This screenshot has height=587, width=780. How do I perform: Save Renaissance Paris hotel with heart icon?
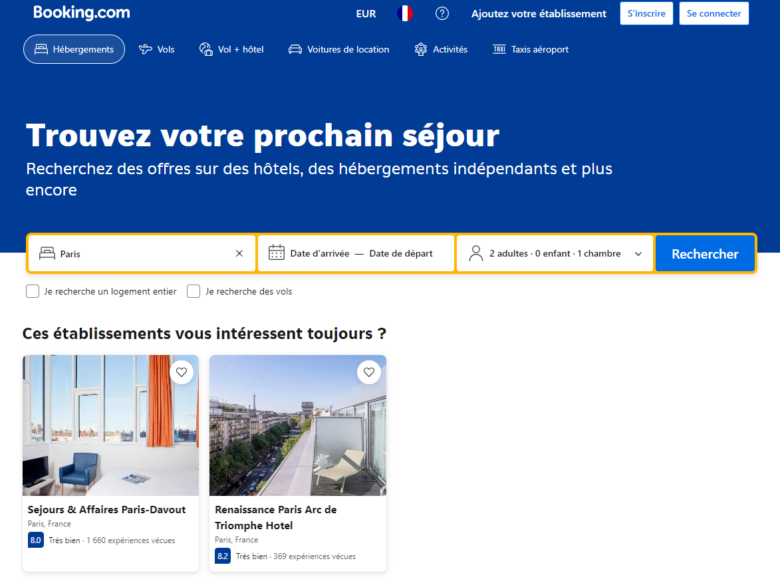point(369,372)
